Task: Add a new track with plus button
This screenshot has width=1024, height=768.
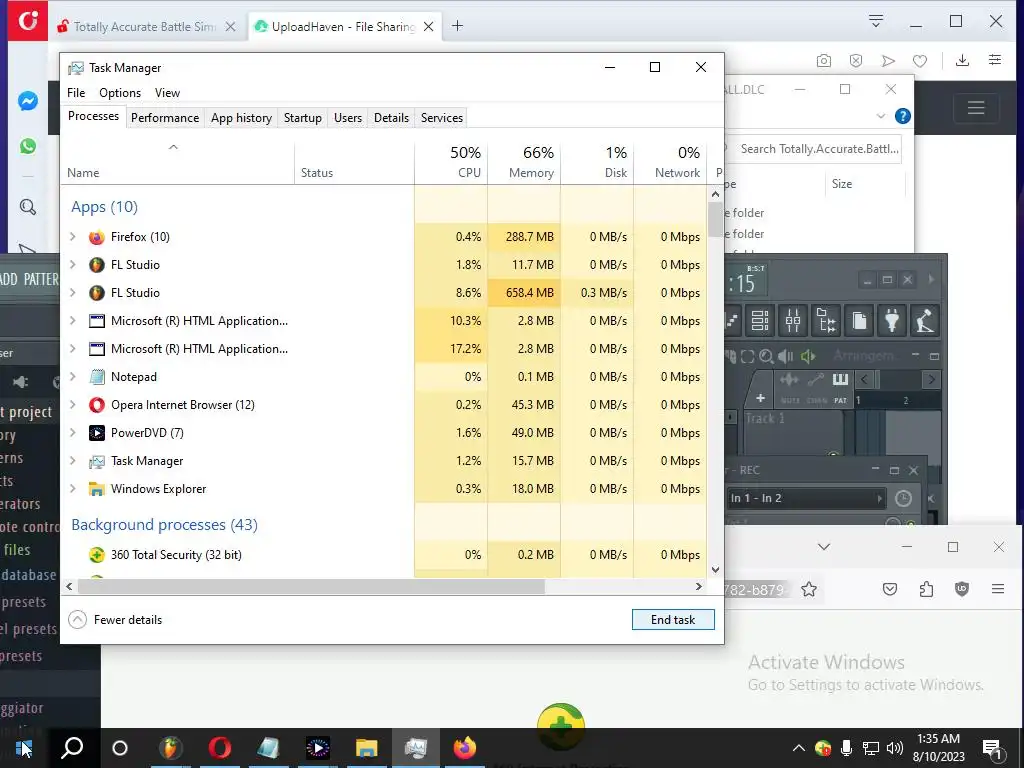Action: pos(760,398)
